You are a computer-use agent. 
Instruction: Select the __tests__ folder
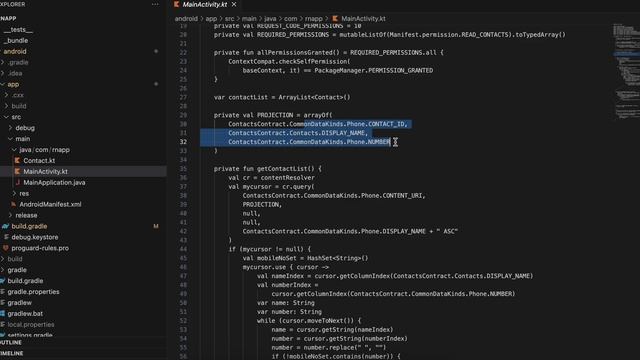[18, 30]
